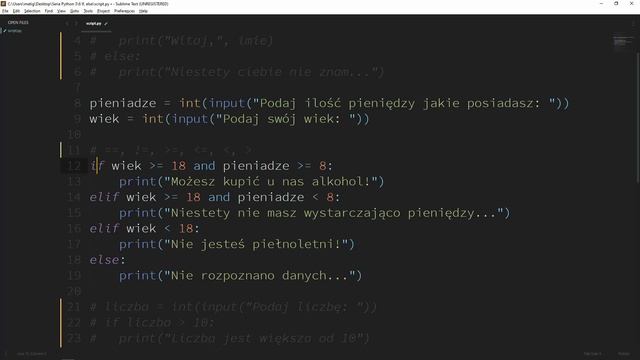This screenshot has height=360, width=640.
Task: Open the File menu
Action: [x=5, y=11]
